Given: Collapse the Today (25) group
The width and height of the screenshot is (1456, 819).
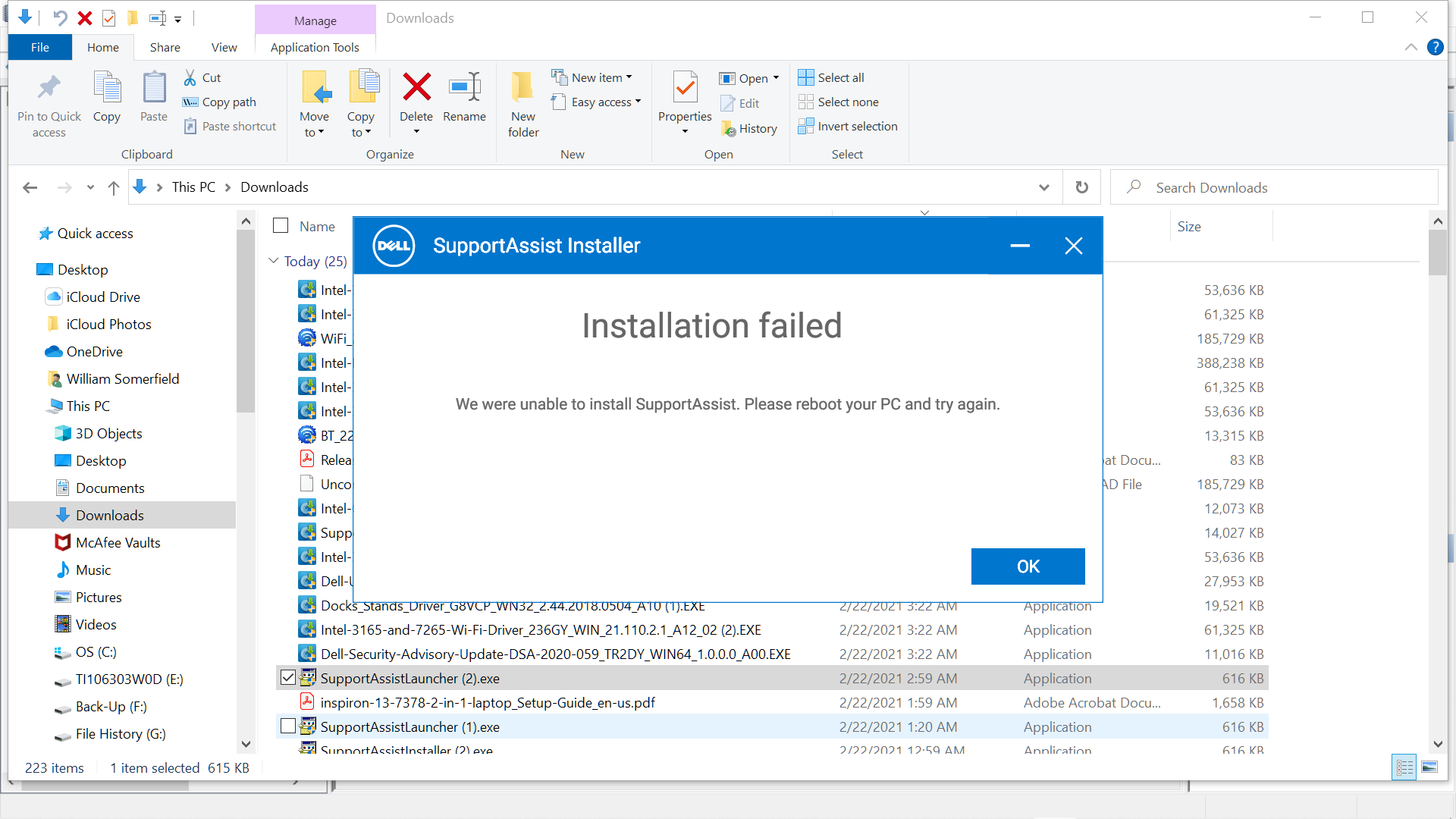Looking at the screenshot, I should tap(274, 261).
